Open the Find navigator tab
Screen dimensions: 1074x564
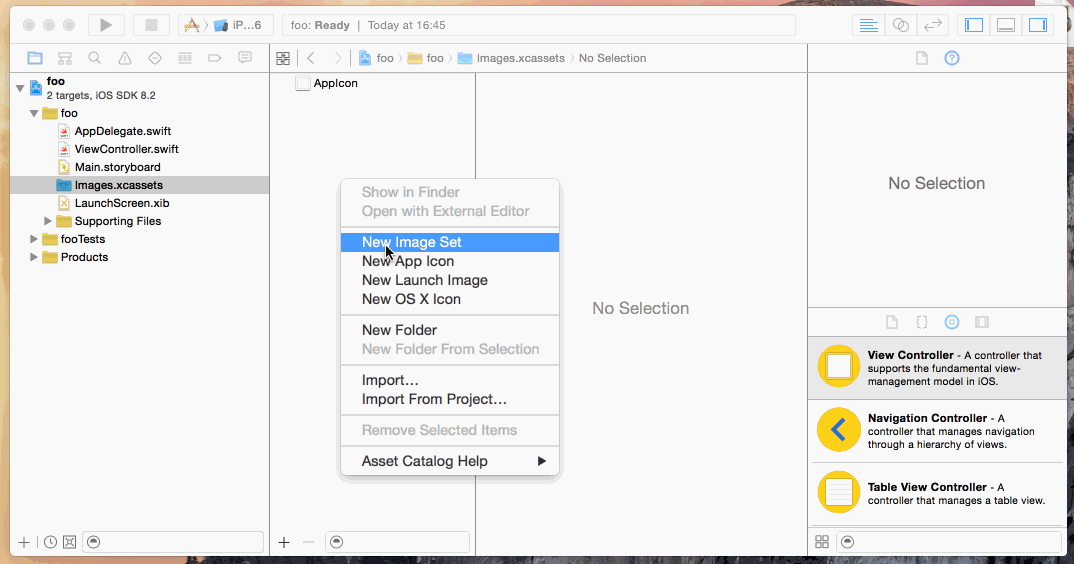click(95, 58)
